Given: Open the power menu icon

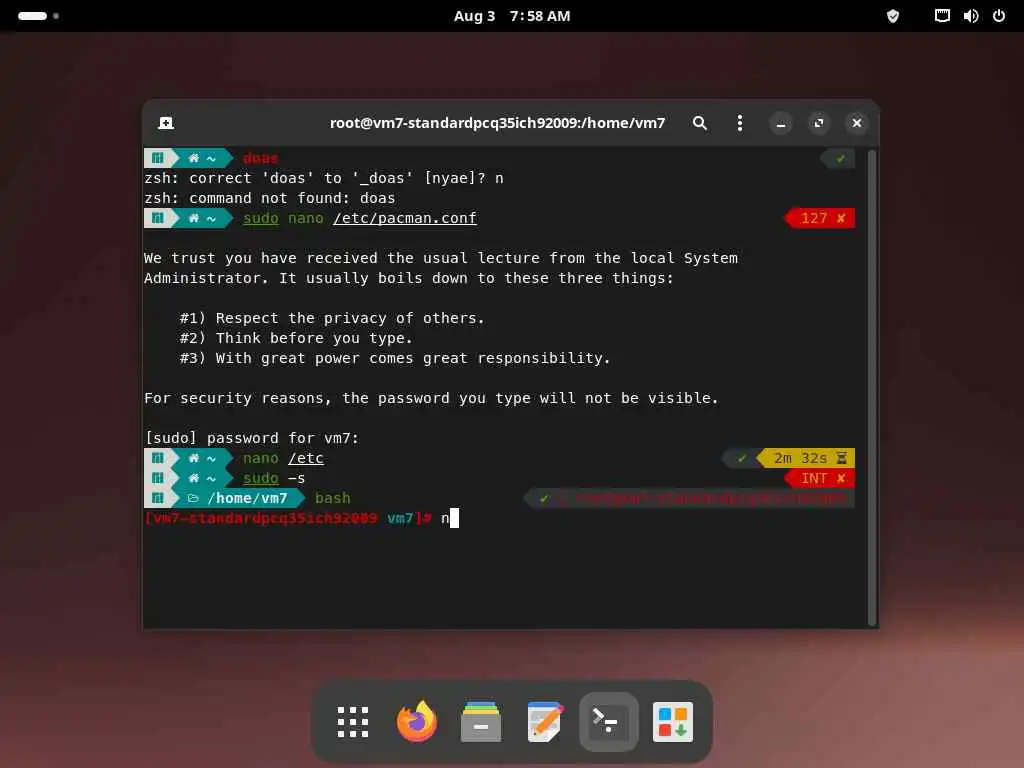Looking at the screenshot, I should pyautogui.click(x=999, y=16).
